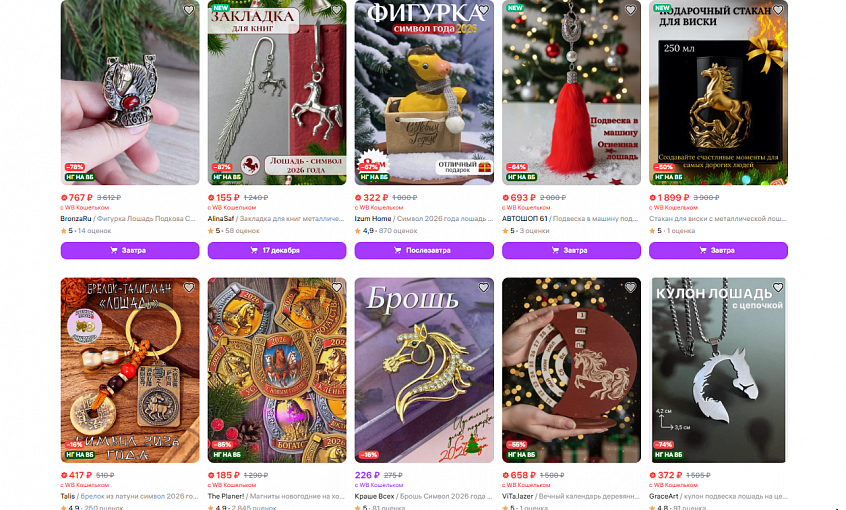Add whiskey glass to cart for 1 899 ₽
Viewport: 846px width, 510px height.
[718, 250]
